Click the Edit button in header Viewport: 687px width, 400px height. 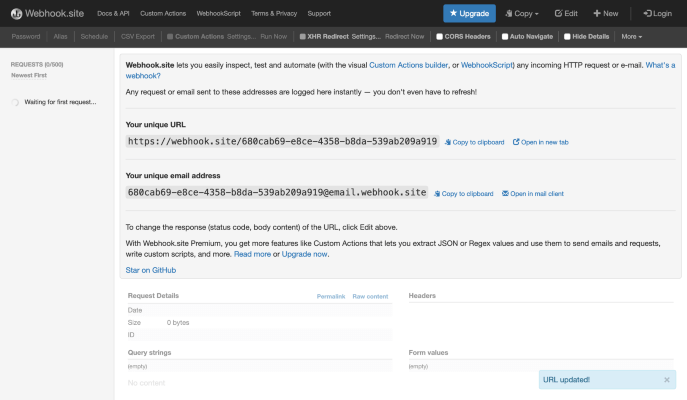pyautogui.click(x=566, y=14)
